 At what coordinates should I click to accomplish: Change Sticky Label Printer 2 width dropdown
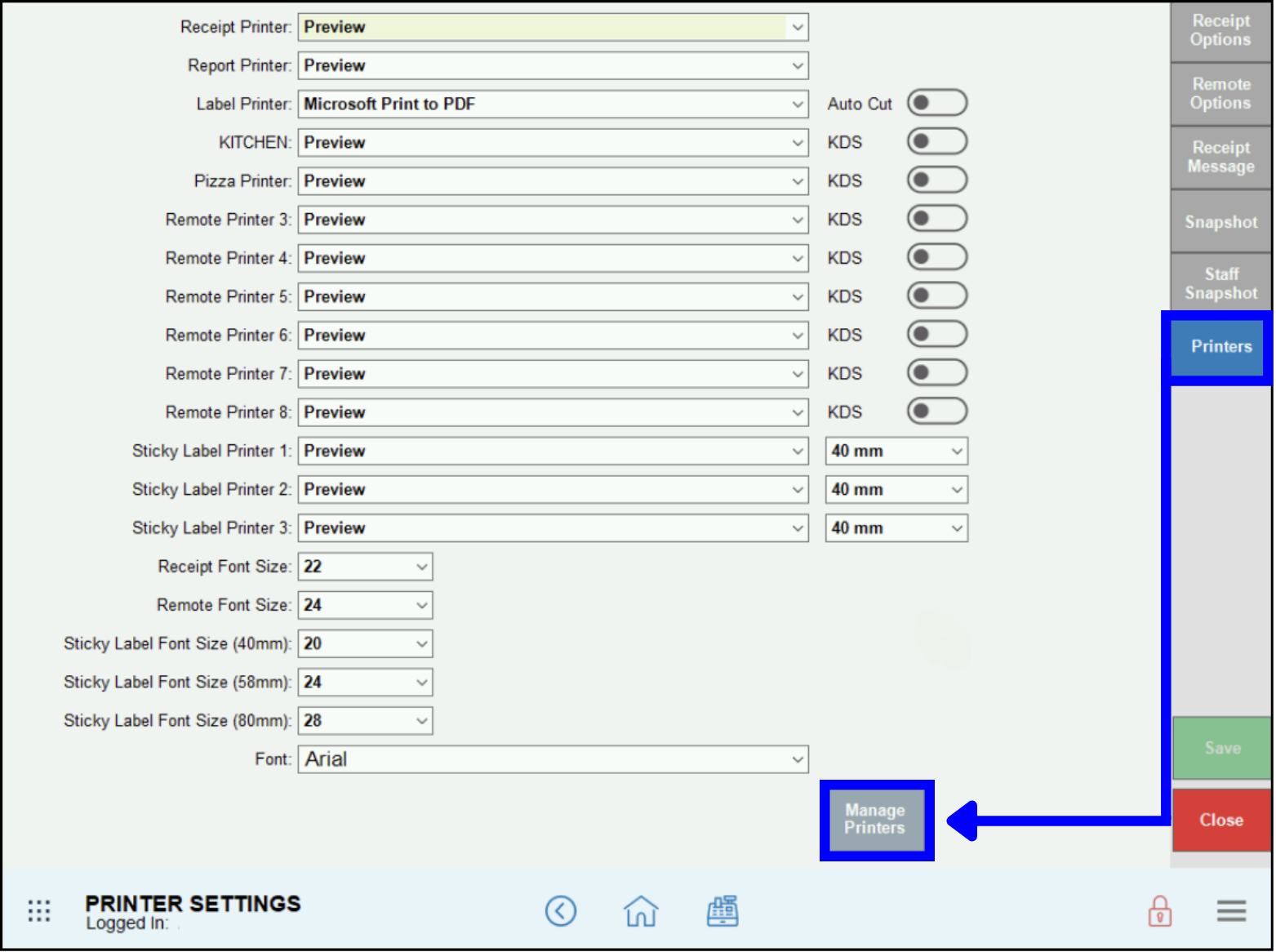click(896, 489)
